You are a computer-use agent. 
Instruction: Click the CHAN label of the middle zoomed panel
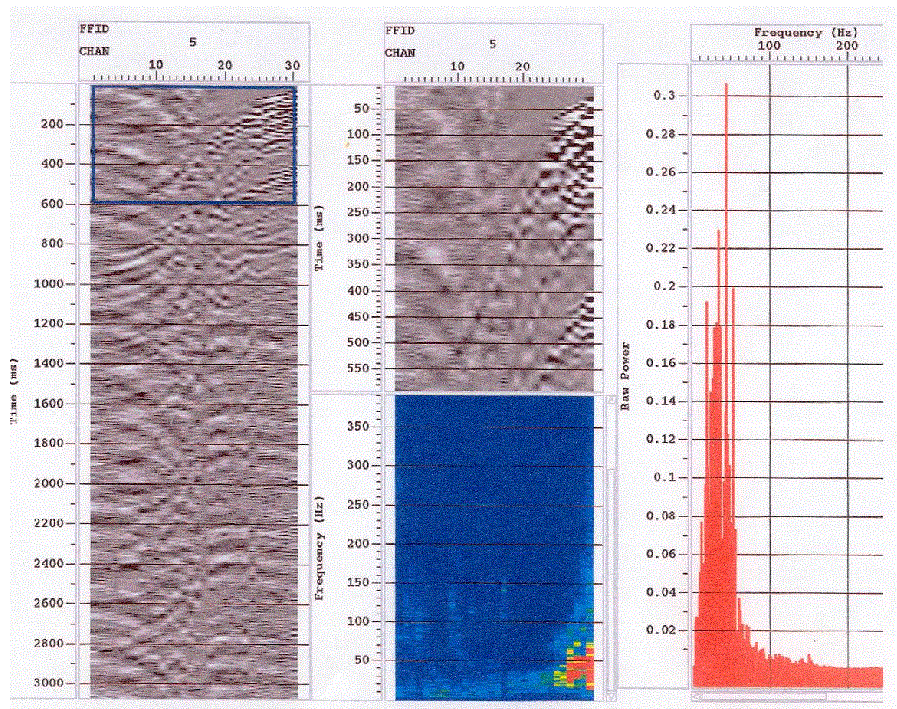[x=399, y=53]
